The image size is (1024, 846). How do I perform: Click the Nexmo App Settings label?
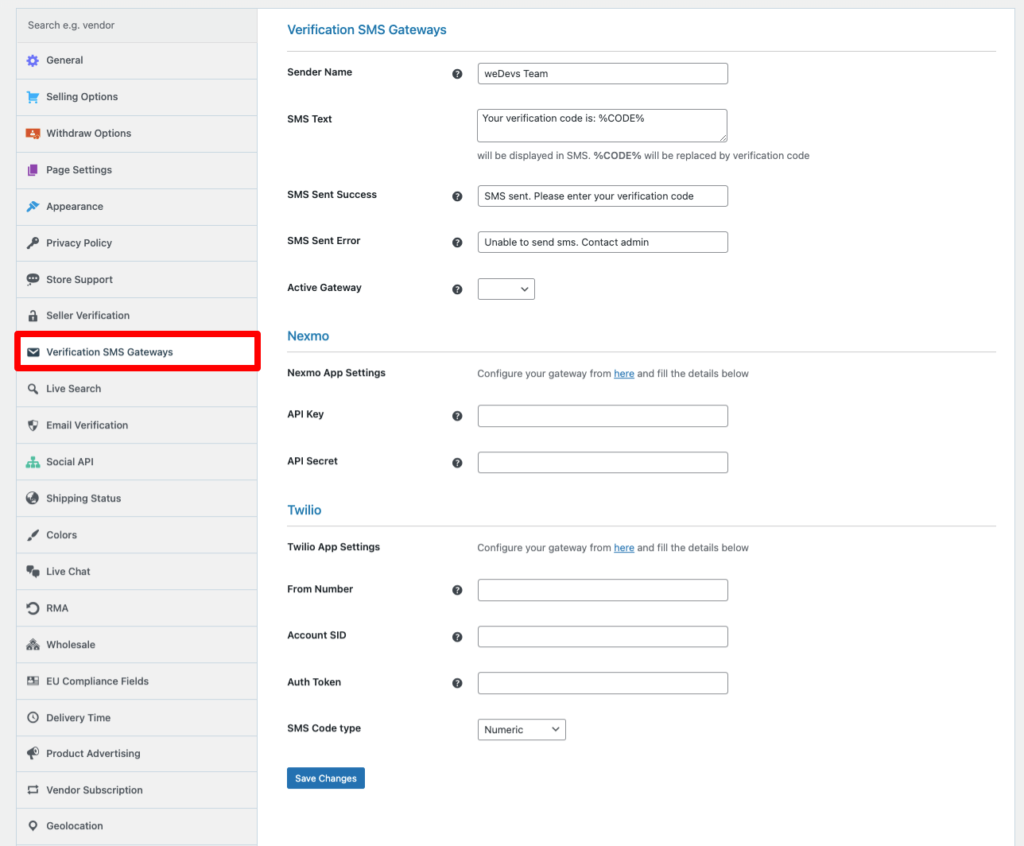coord(336,373)
